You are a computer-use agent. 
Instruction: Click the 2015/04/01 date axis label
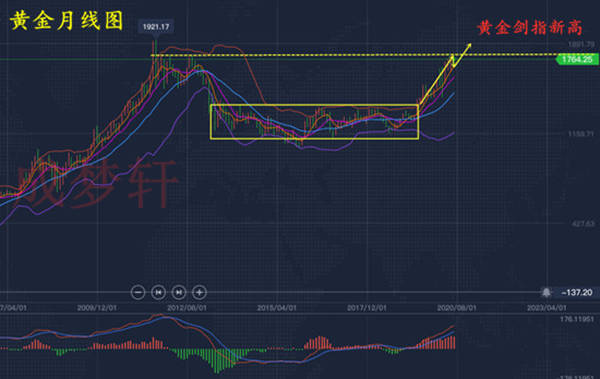(277, 308)
